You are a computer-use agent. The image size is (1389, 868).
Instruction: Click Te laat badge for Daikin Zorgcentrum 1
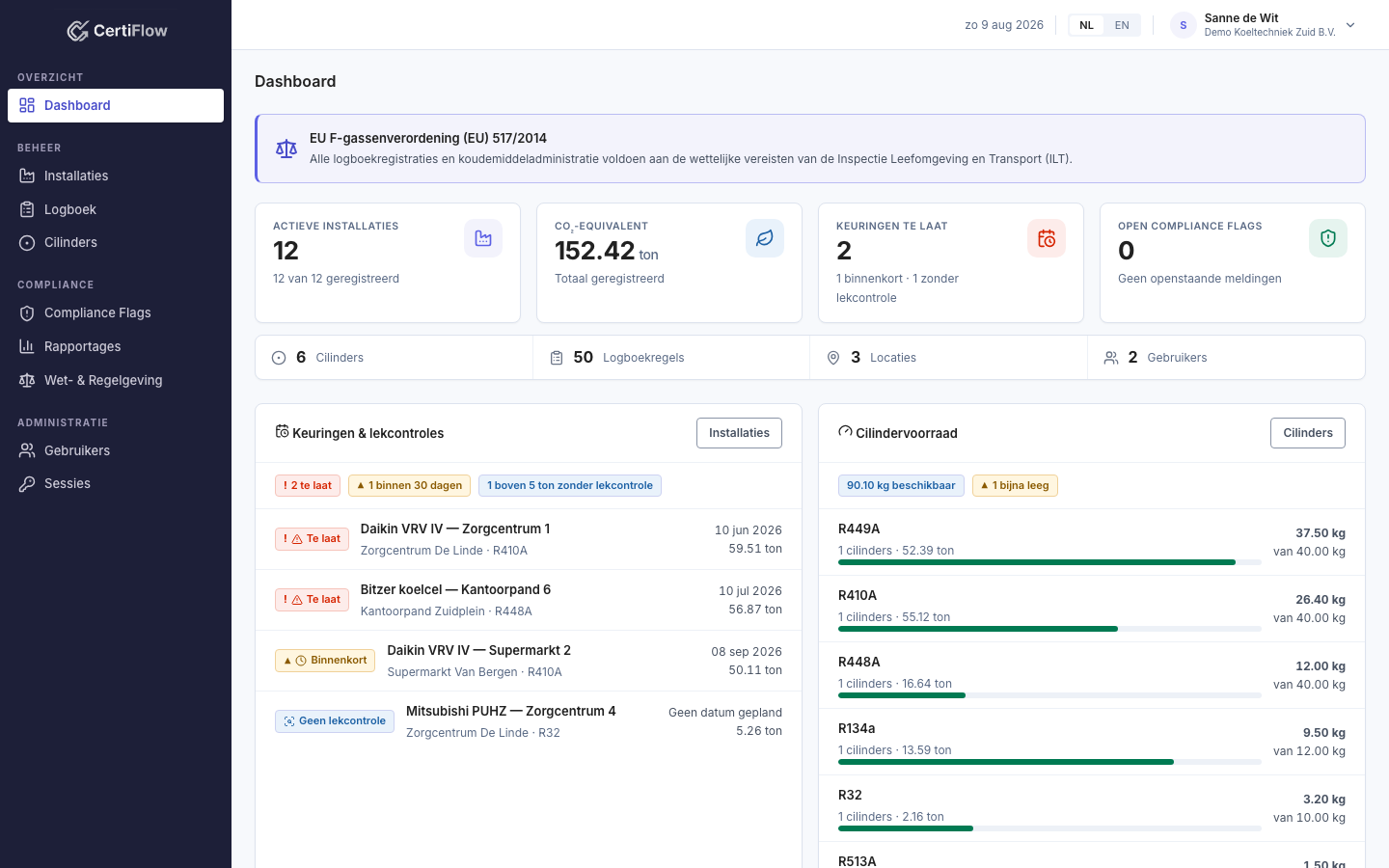[x=312, y=539]
